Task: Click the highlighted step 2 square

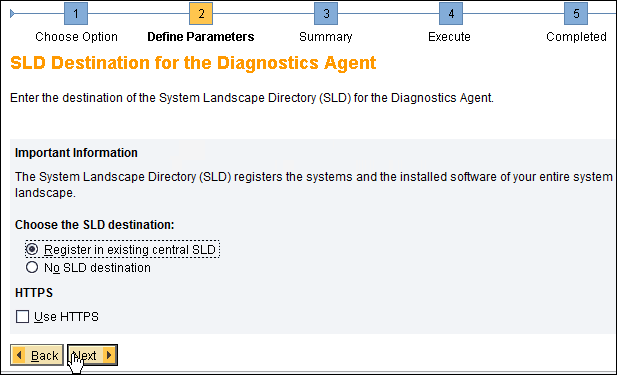Action: [201, 14]
